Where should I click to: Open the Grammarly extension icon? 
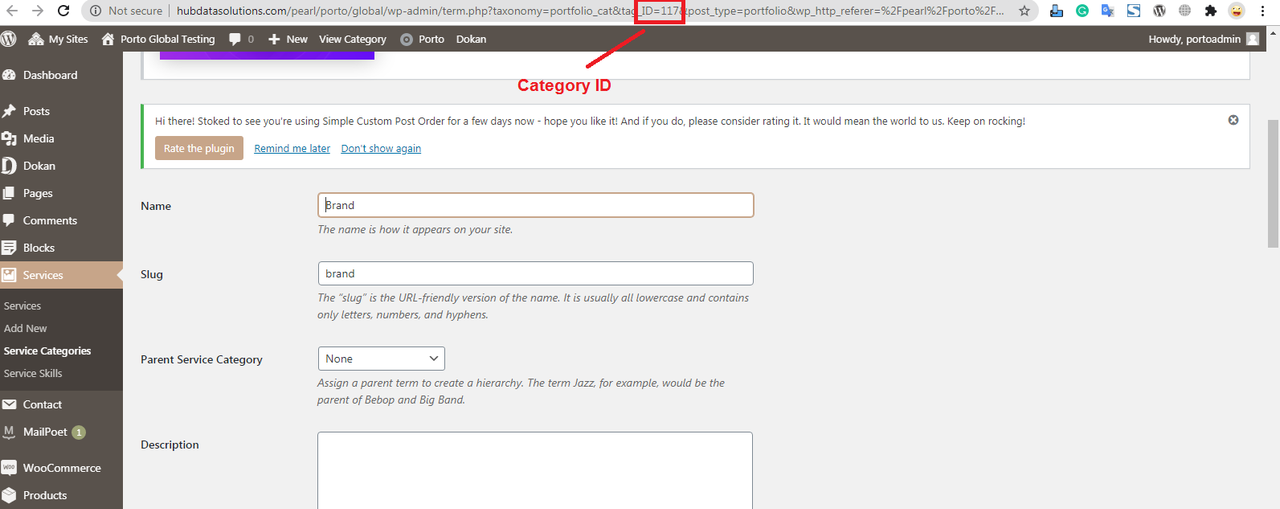point(1082,11)
